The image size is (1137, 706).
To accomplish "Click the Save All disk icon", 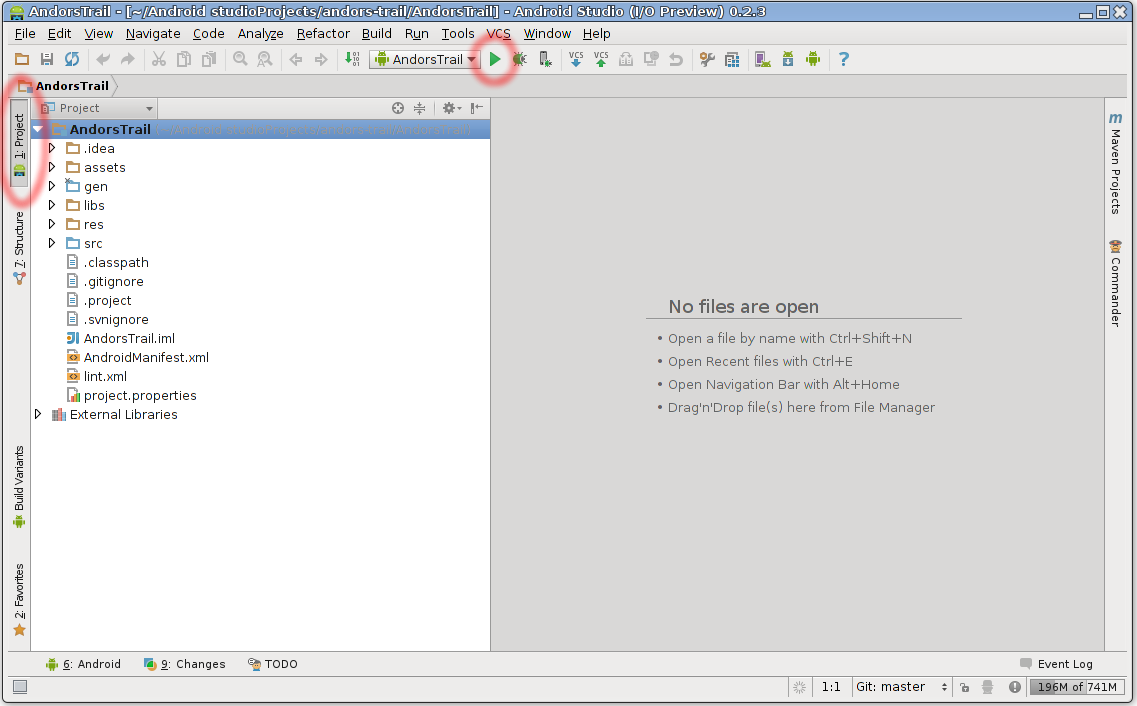I will click(47, 59).
